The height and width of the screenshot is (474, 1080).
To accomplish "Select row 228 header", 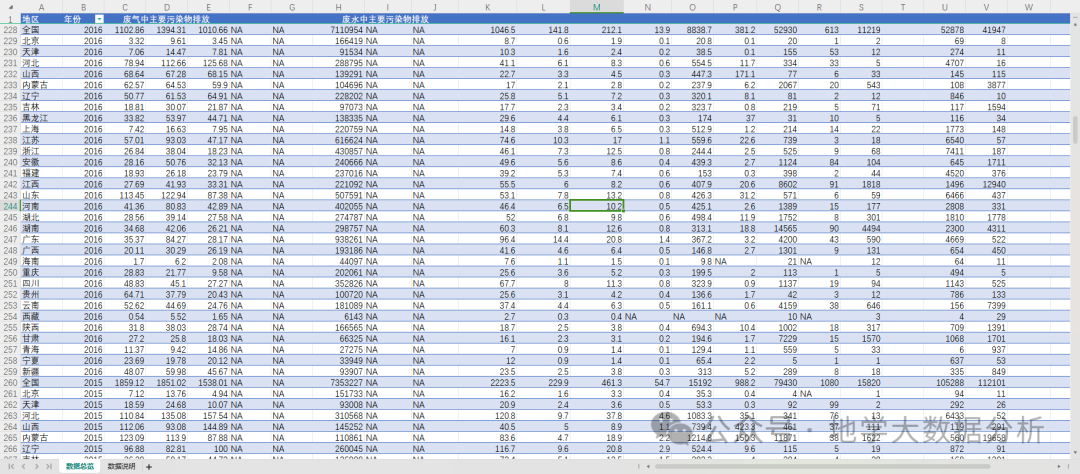I will click(10, 30).
